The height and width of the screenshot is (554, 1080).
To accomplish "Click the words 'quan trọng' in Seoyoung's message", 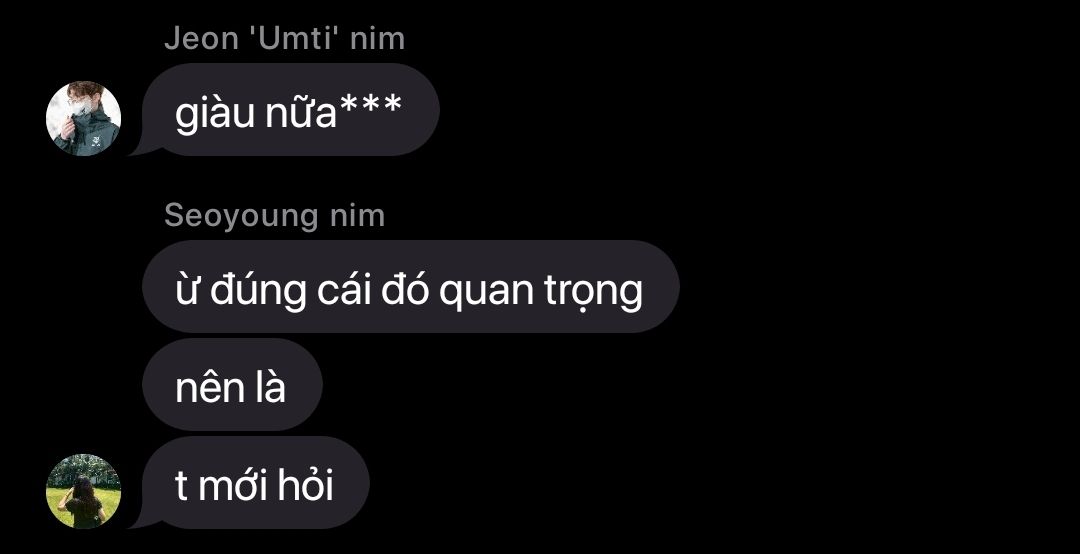I will pos(541,292).
